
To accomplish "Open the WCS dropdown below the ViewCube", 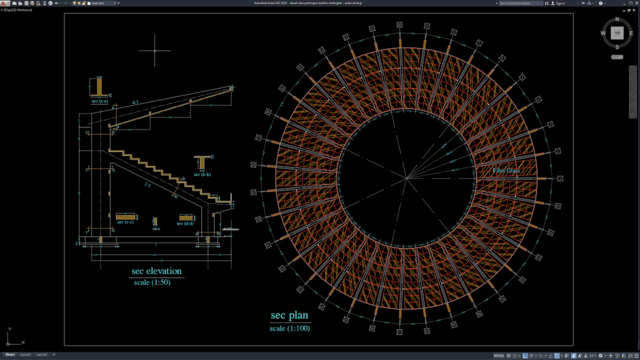I will coord(617,57).
